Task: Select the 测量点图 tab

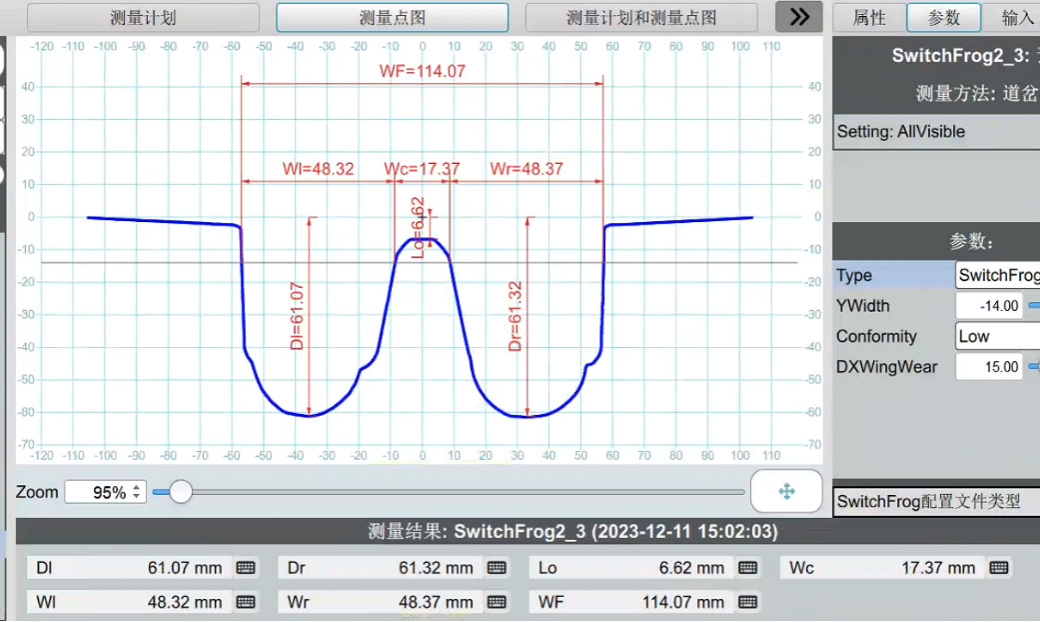Action: coord(392,18)
